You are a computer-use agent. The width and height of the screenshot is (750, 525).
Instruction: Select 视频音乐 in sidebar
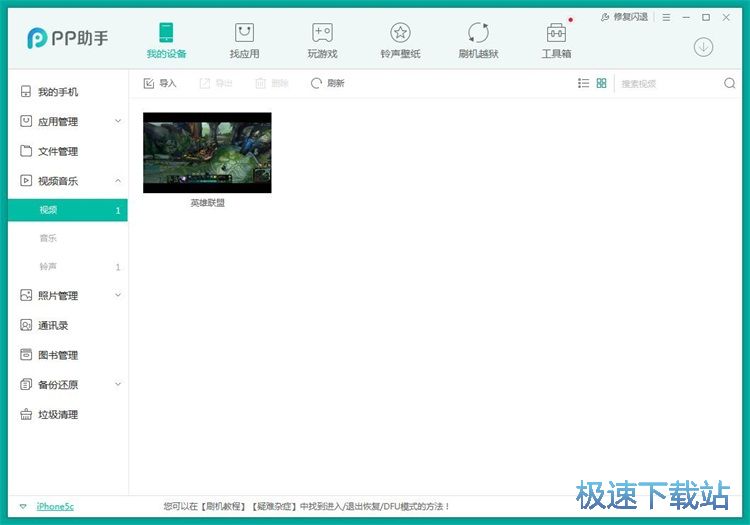point(68,181)
